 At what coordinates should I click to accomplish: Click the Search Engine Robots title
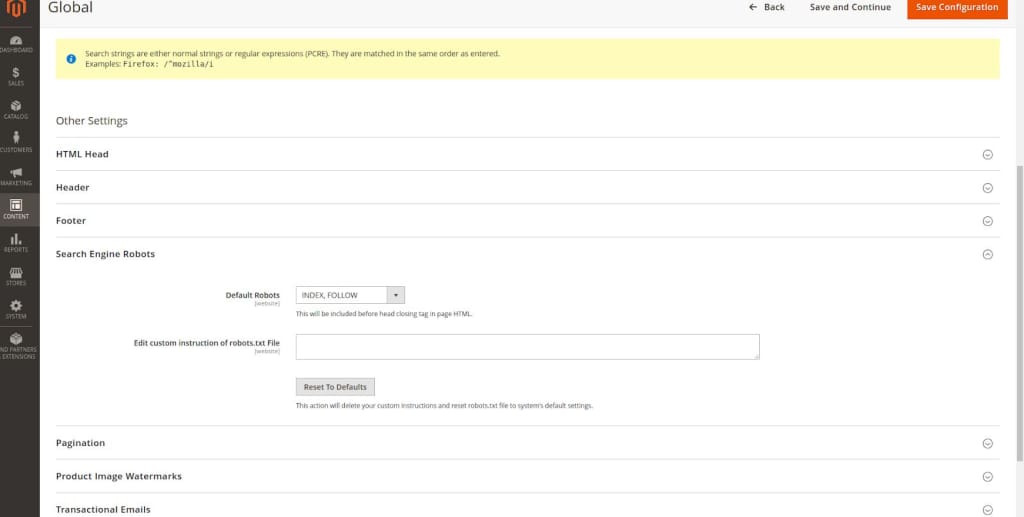[105, 254]
